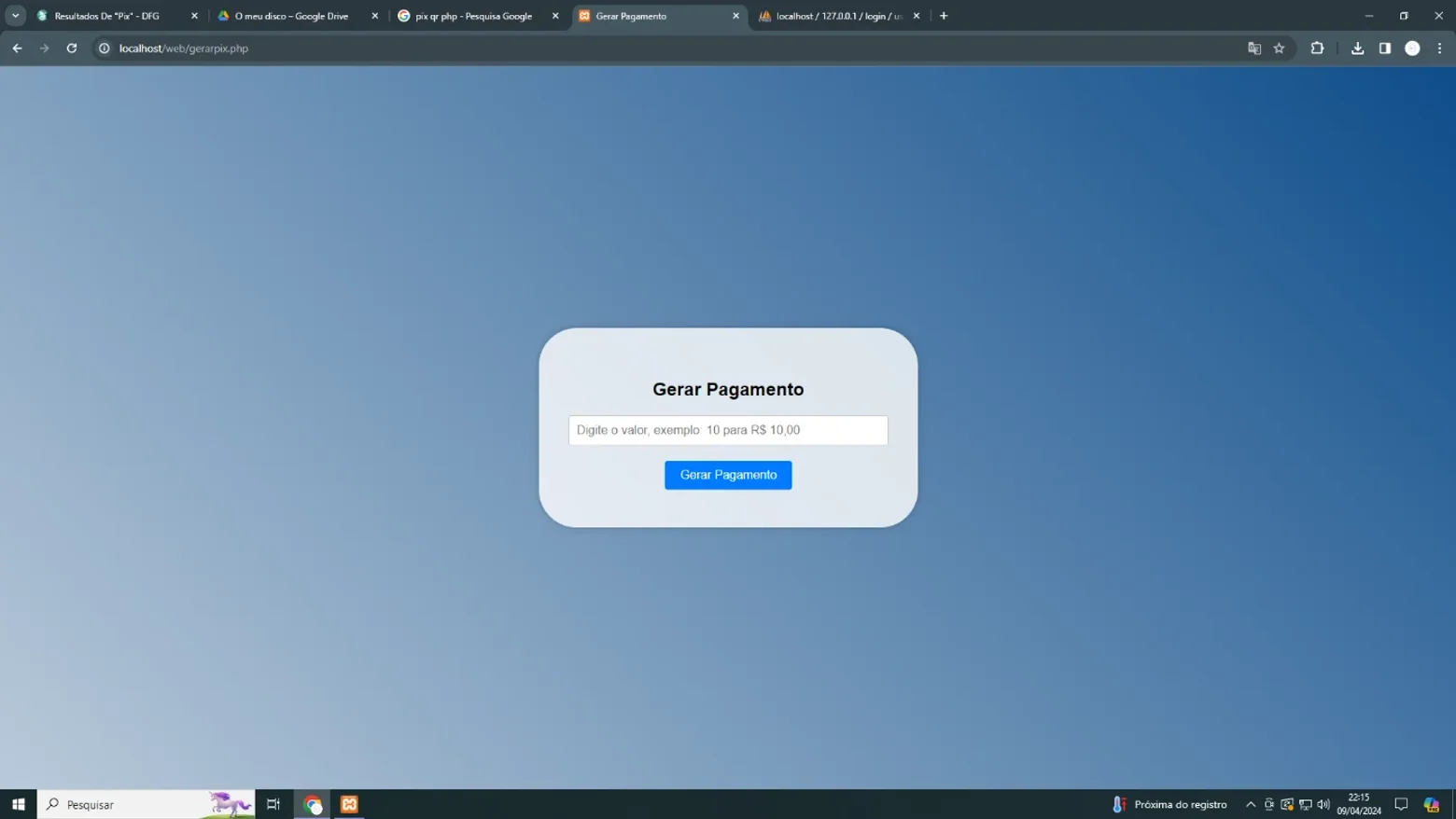Image resolution: width=1456 pixels, height=819 pixels.
Task: Go back to the previous page
Action: tap(17, 49)
